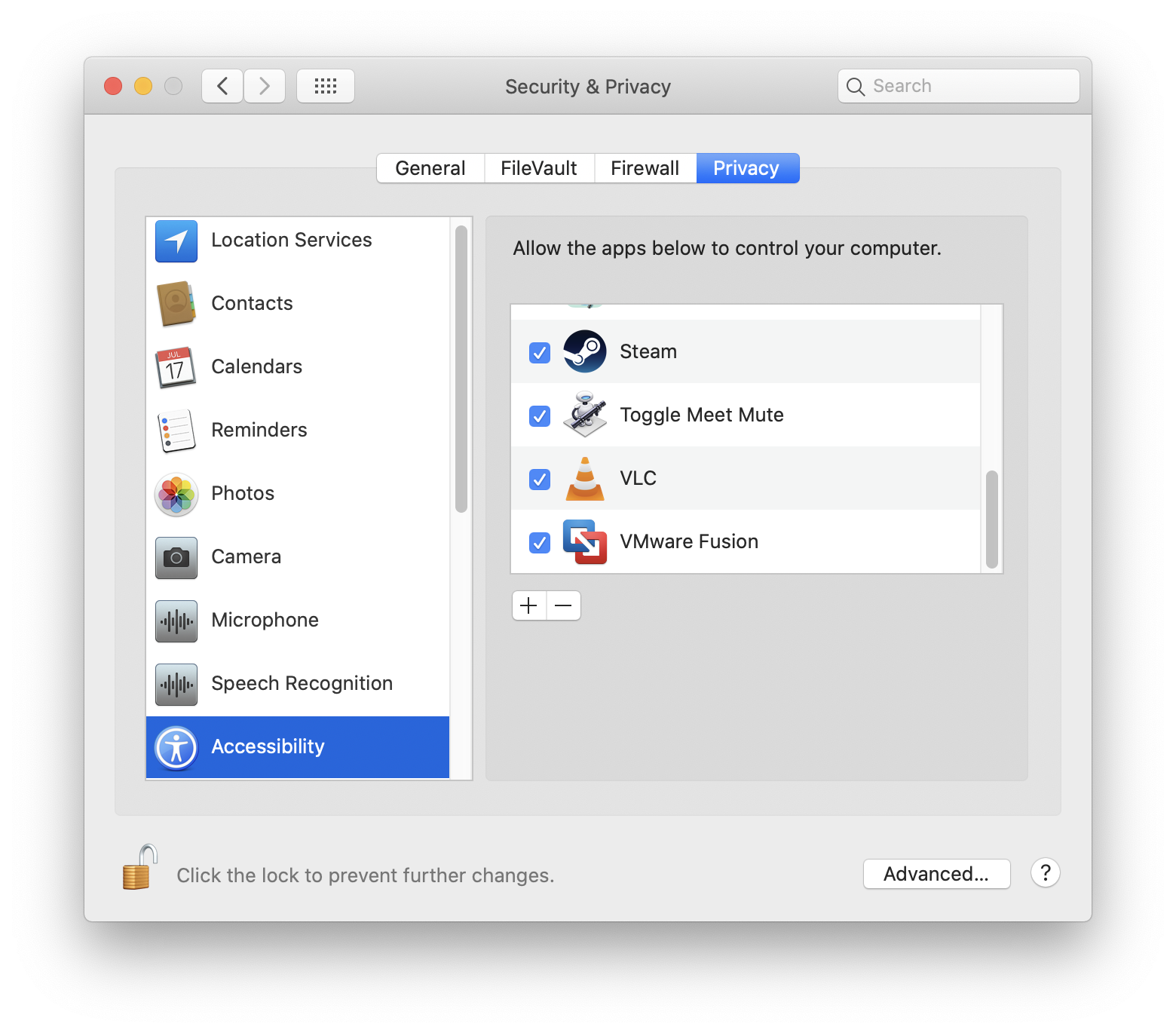Click the Location Services arrow icon
Viewport: 1176px width, 1033px height.
[x=176, y=241]
